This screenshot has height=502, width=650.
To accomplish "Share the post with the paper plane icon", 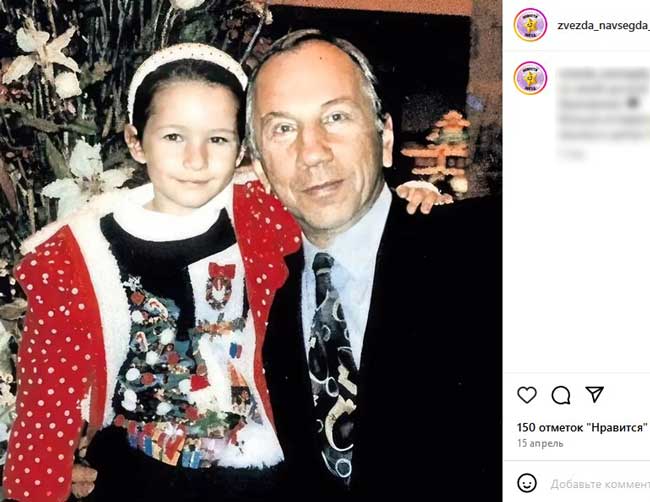I will click(x=594, y=394).
